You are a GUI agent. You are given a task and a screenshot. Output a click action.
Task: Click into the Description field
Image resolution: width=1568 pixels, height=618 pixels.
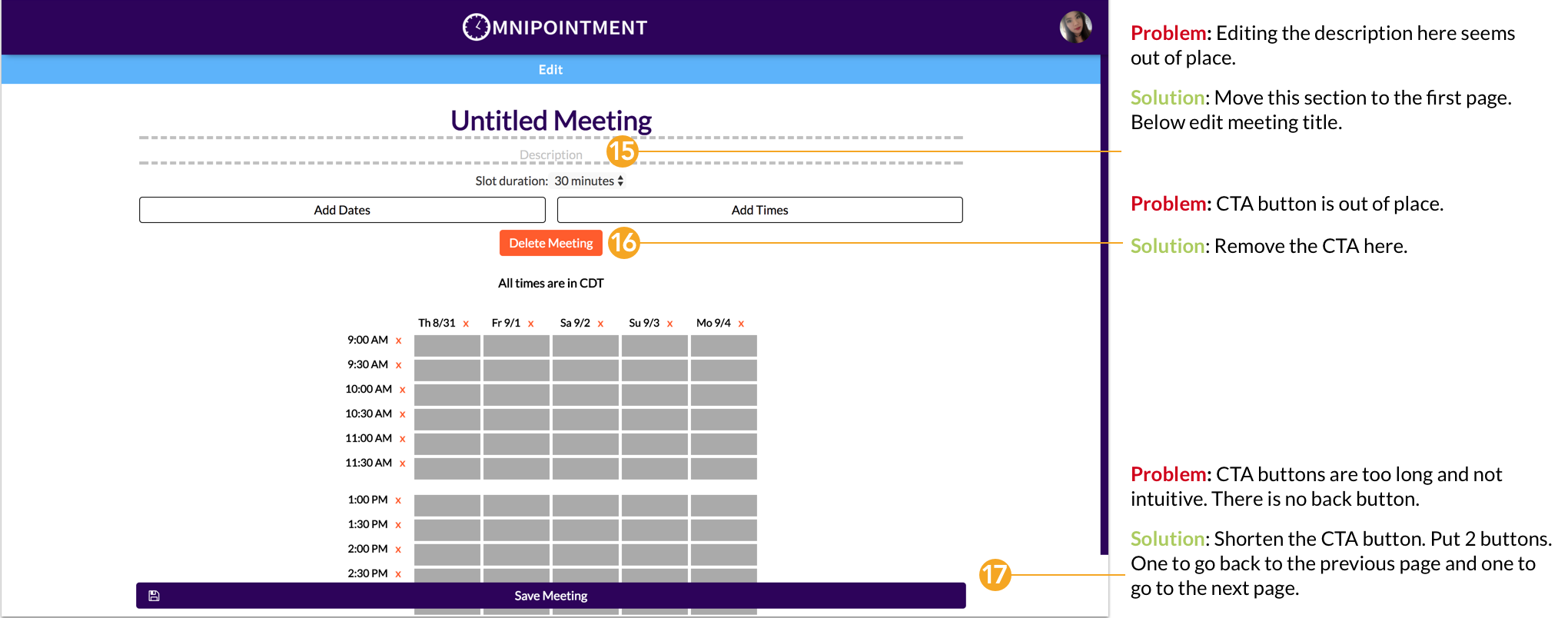coord(550,154)
